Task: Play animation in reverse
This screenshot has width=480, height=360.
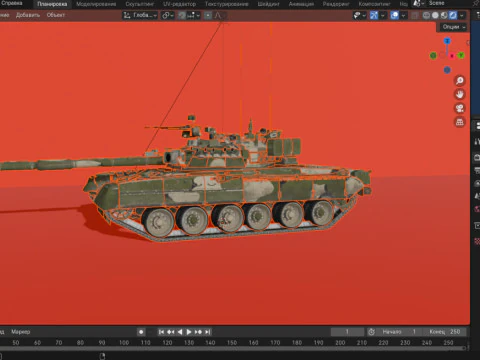Action: [x=180, y=332]
